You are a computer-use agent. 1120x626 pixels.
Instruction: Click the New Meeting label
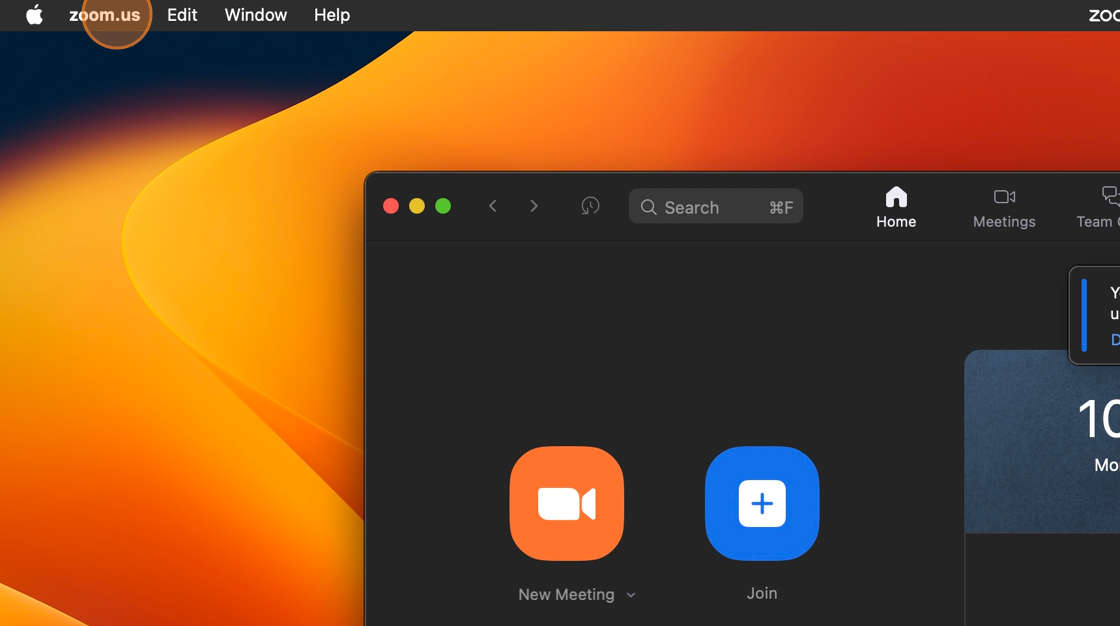[x=566, y=595]
